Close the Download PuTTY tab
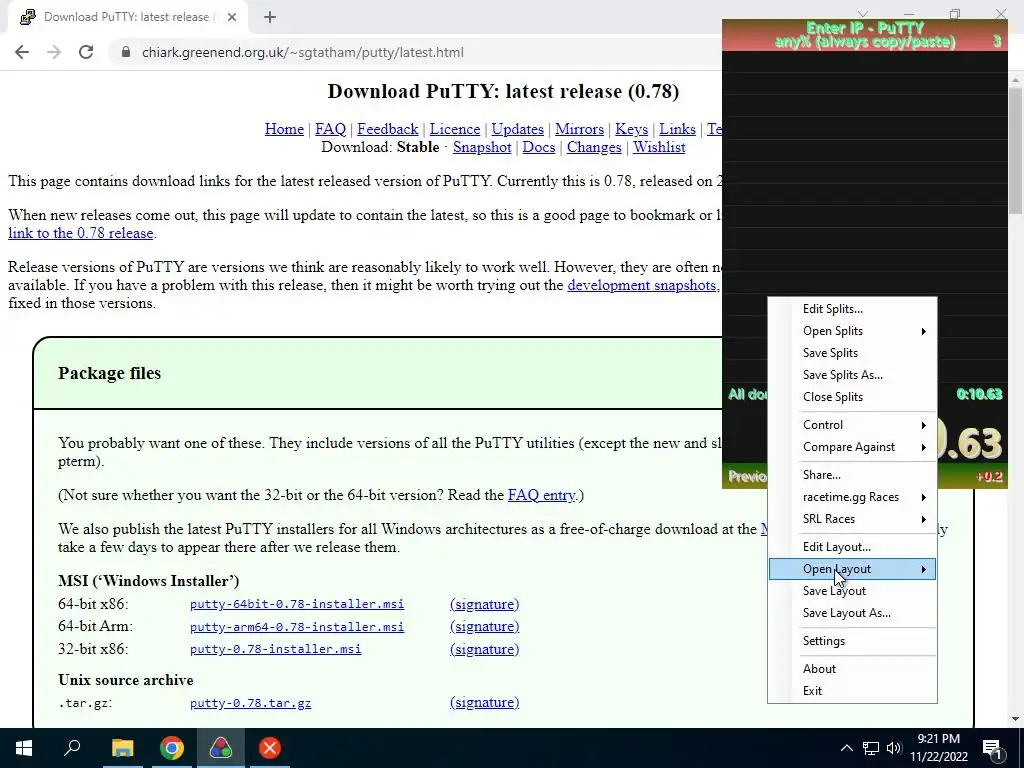 click(232, 17)
